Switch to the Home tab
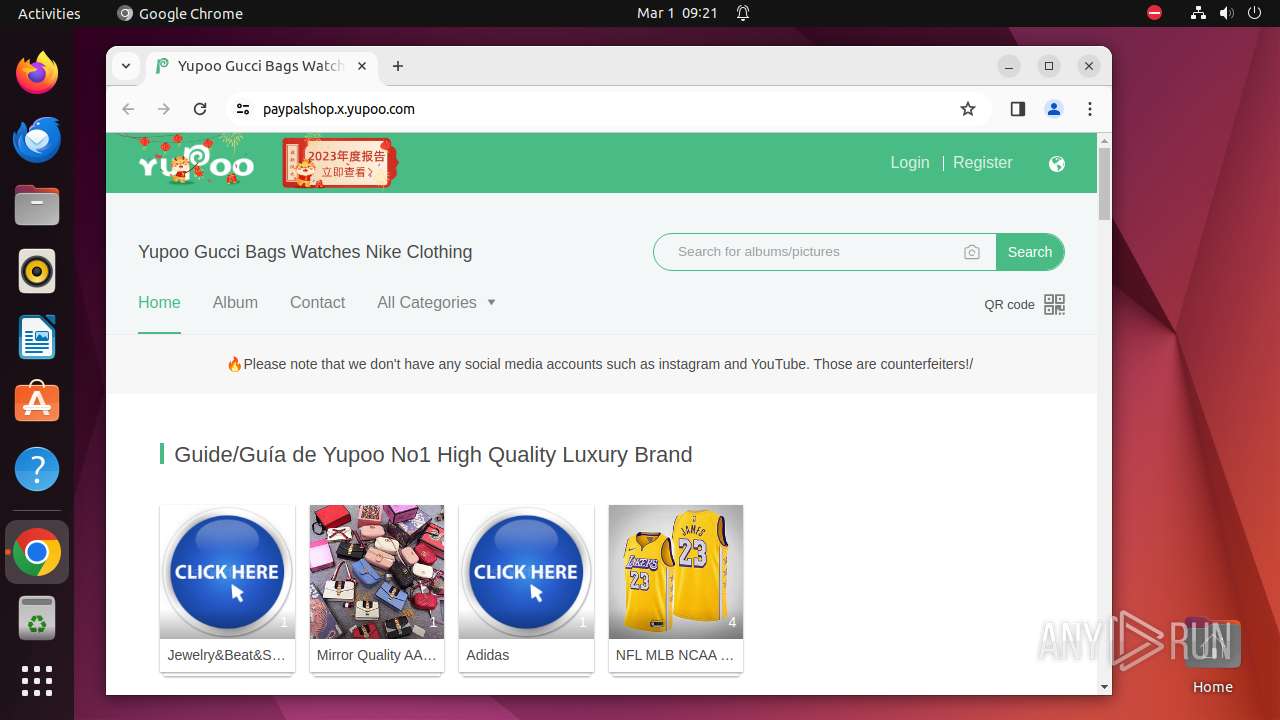The image size is (1280, 720). click(159, 302)
